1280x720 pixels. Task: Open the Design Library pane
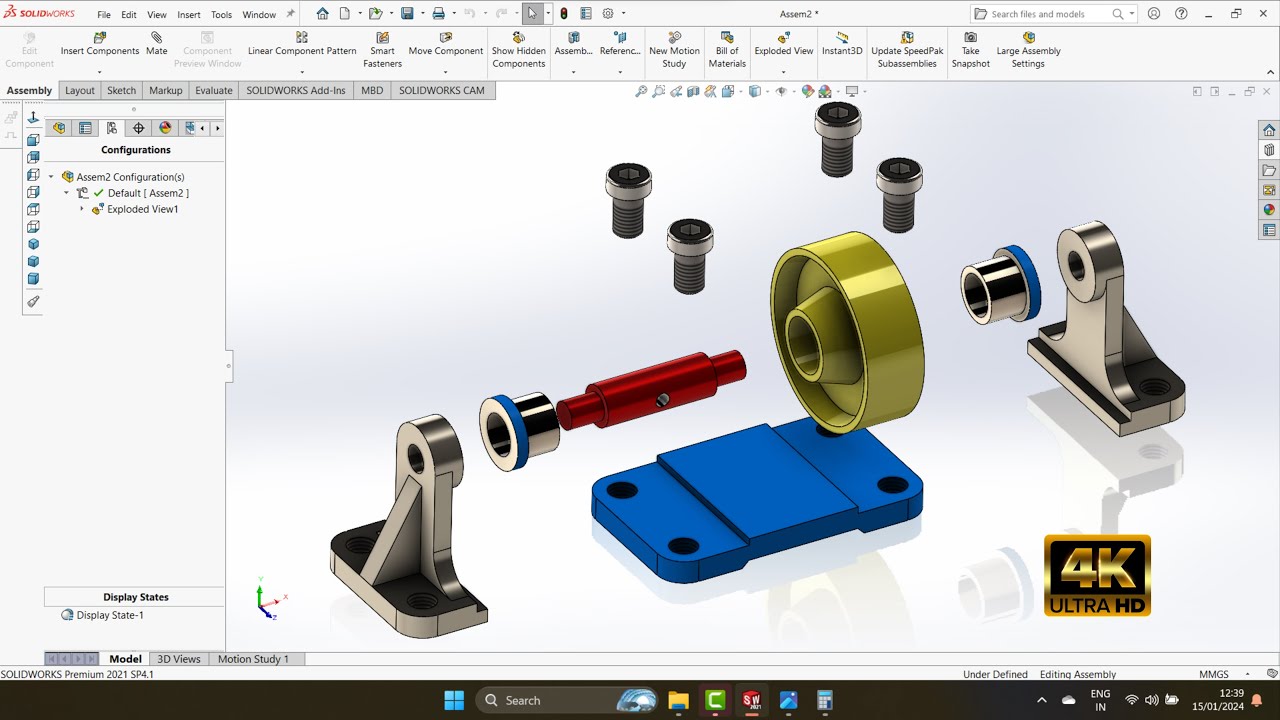click(x=1269, y=150)
